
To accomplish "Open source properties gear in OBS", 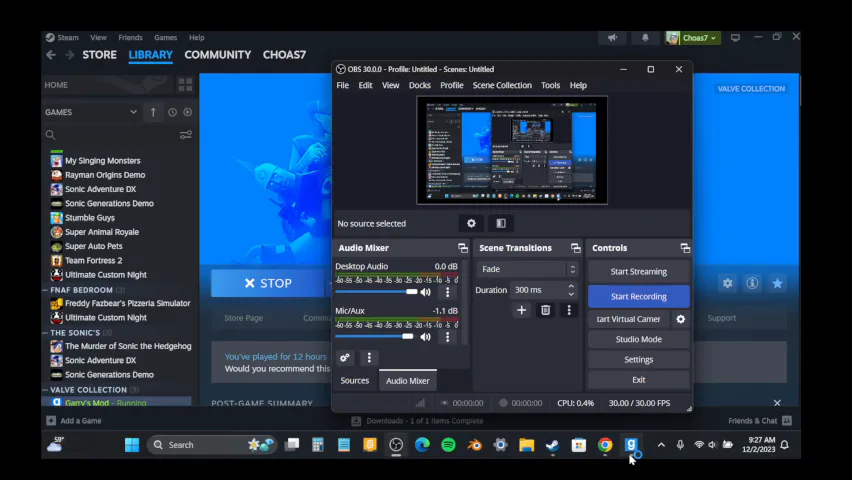I will (x=471, y=223).
